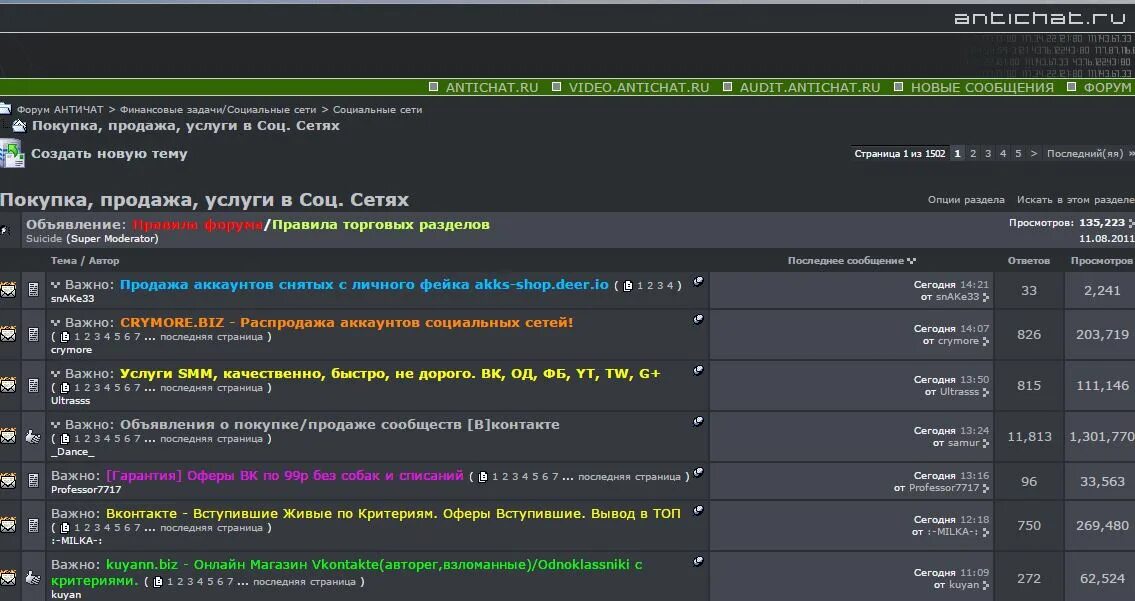
Task: Go to last post arrow by crymore
Action: coord(985,342)
